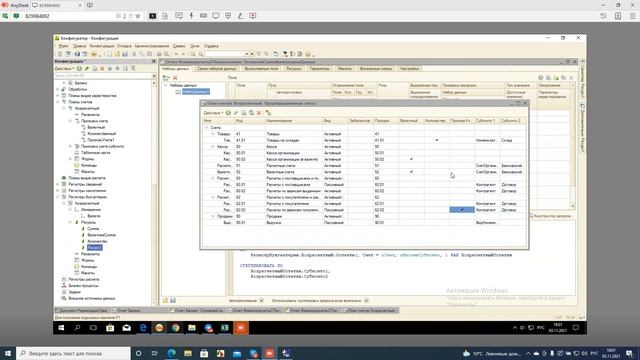Delete data set red X icon
Viewport: 640px width, 360px height.
click(x=175, y=78)
